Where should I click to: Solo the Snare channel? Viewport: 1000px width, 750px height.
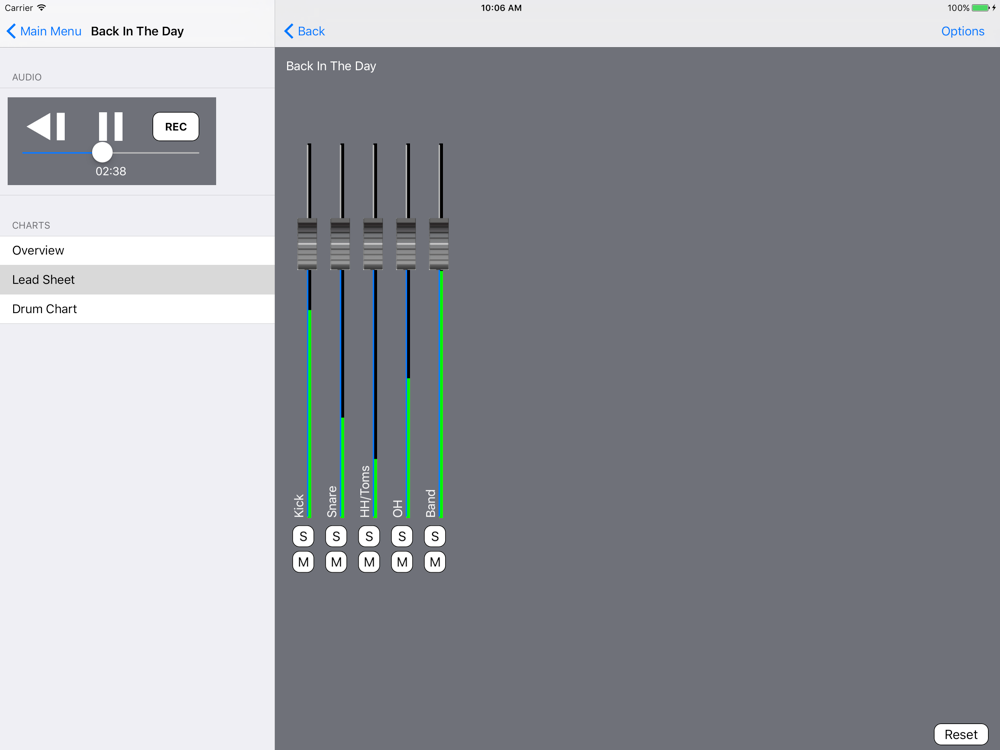(336, 537)
